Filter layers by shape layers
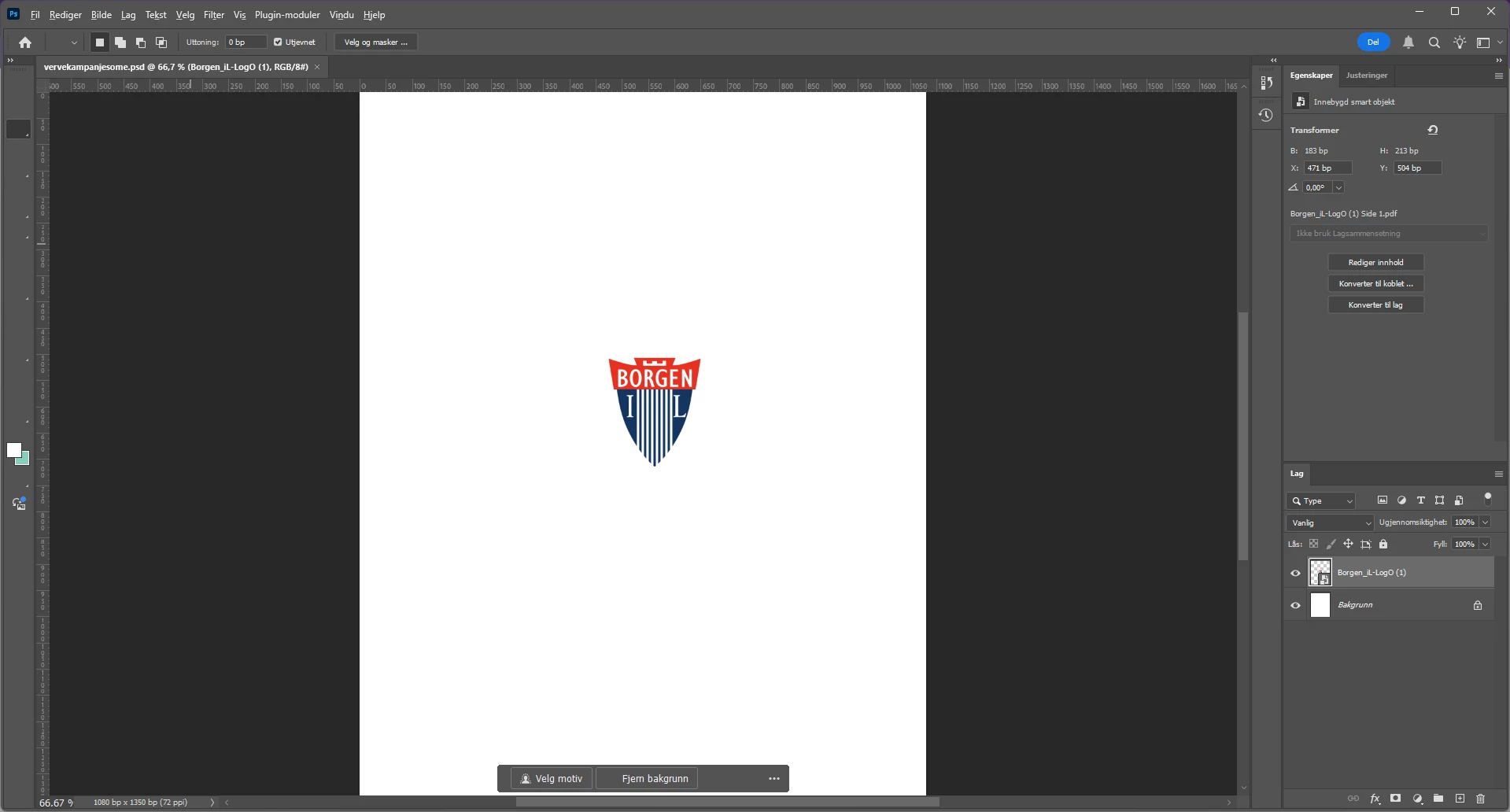Image resolution: width=1510 pixels, height=812 pixels. (x=1439, y=500)
